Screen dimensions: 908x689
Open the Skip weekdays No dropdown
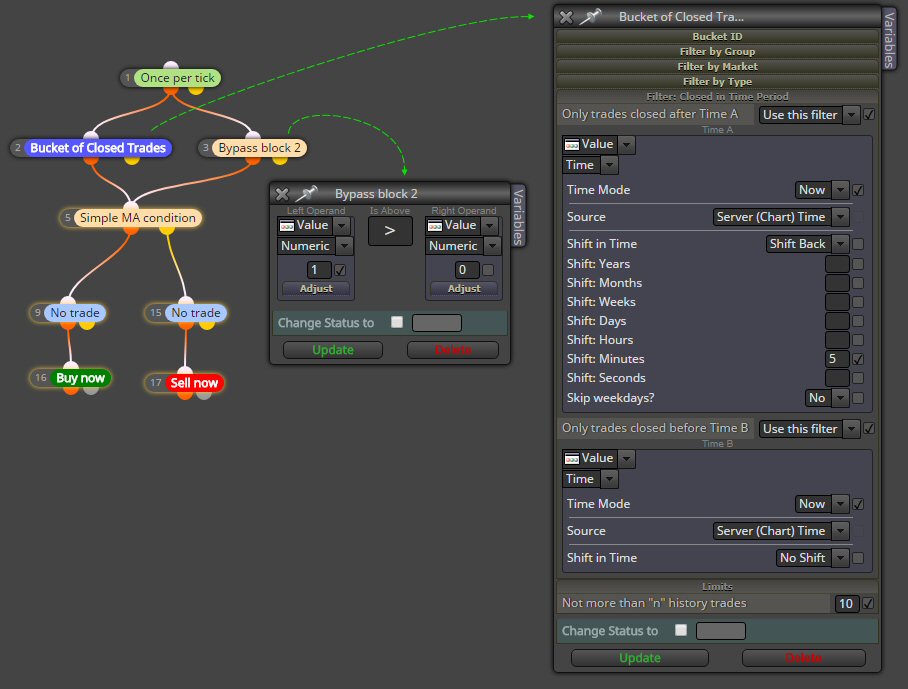pyautogui.click(x=827, y=398)
